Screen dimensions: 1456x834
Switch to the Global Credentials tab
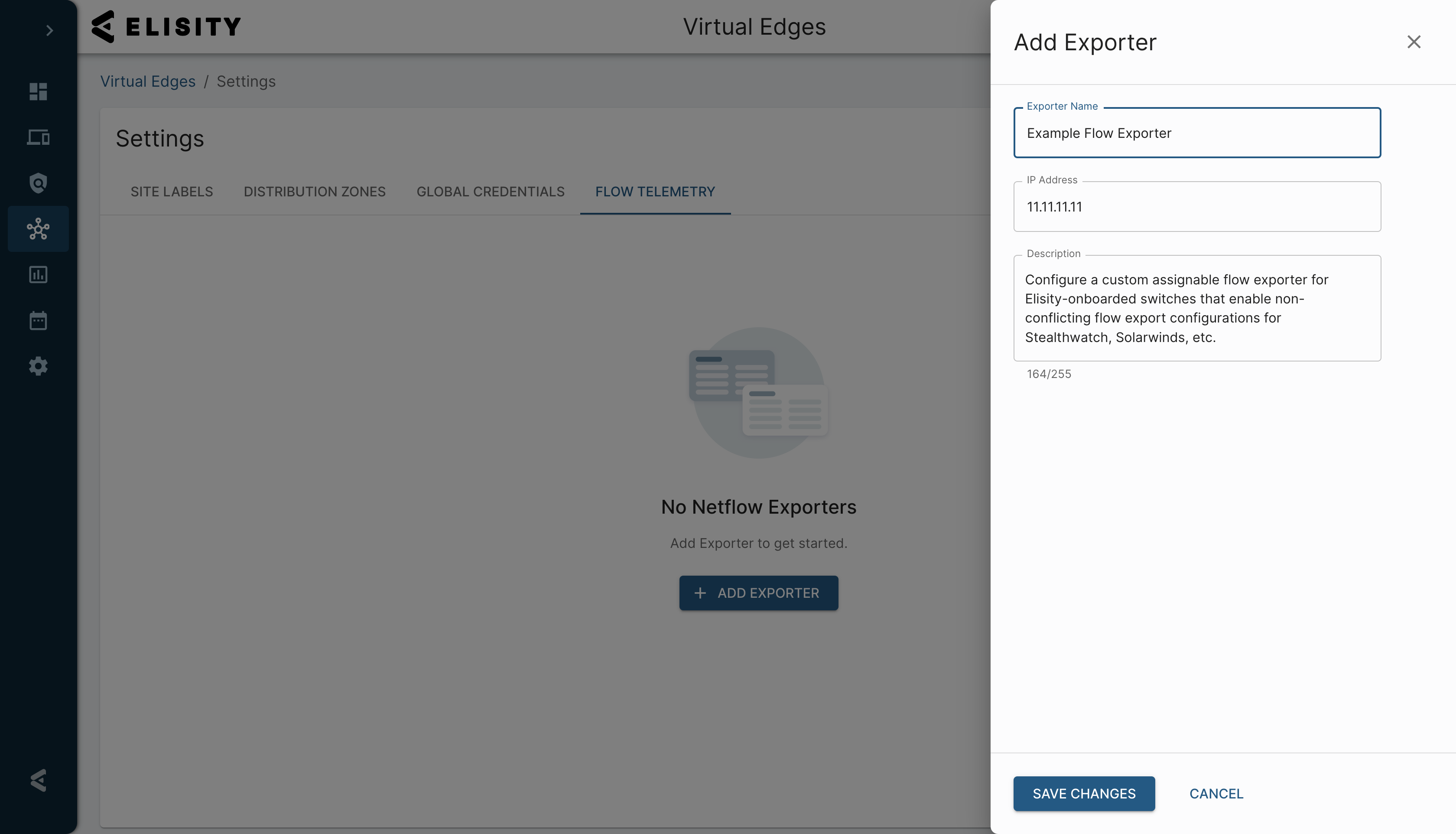[491, 192]
